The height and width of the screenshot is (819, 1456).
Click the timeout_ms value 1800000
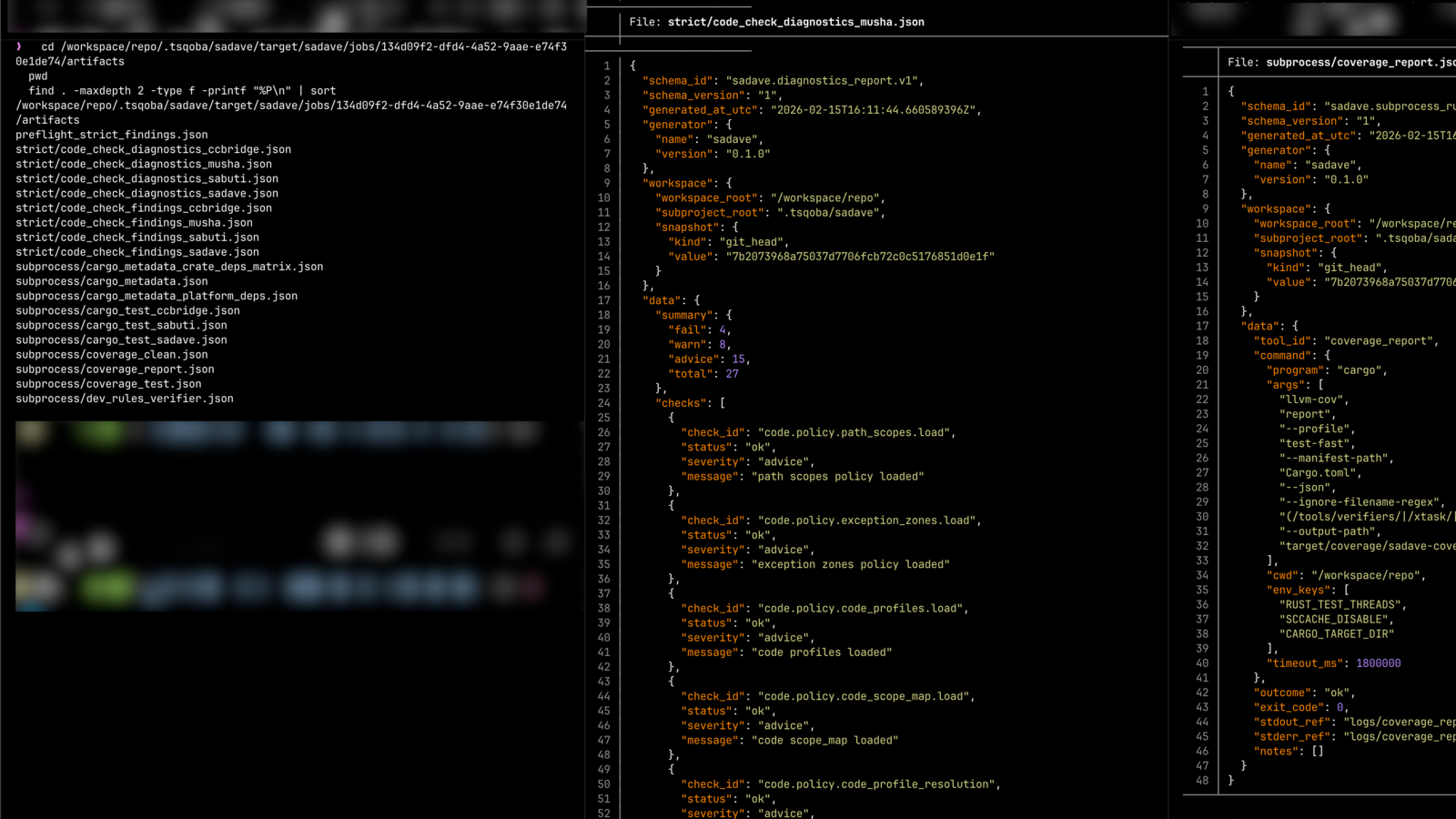(x=1378, y=663)
